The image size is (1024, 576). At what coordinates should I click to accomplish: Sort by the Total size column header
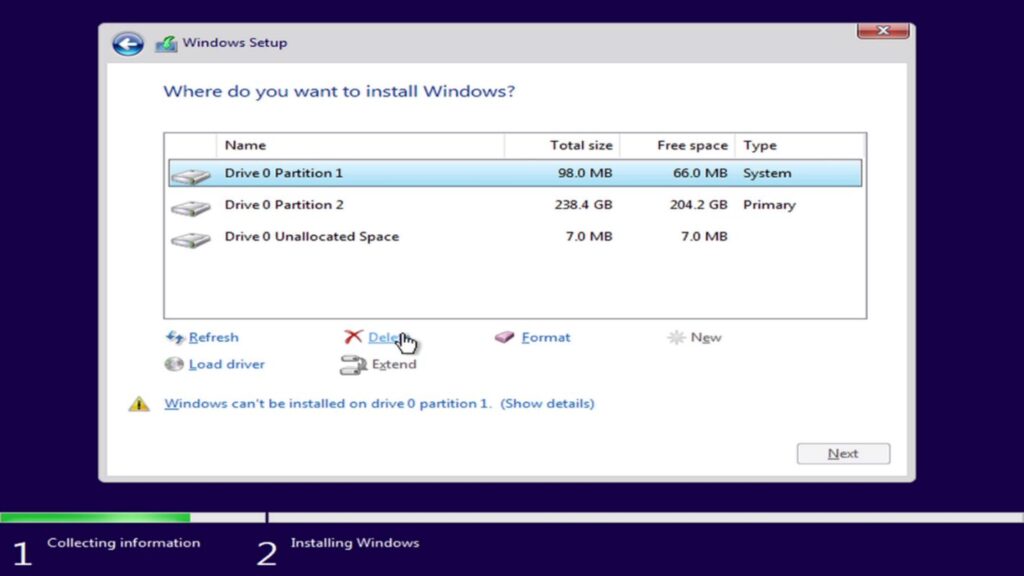[x=562, y=145]
